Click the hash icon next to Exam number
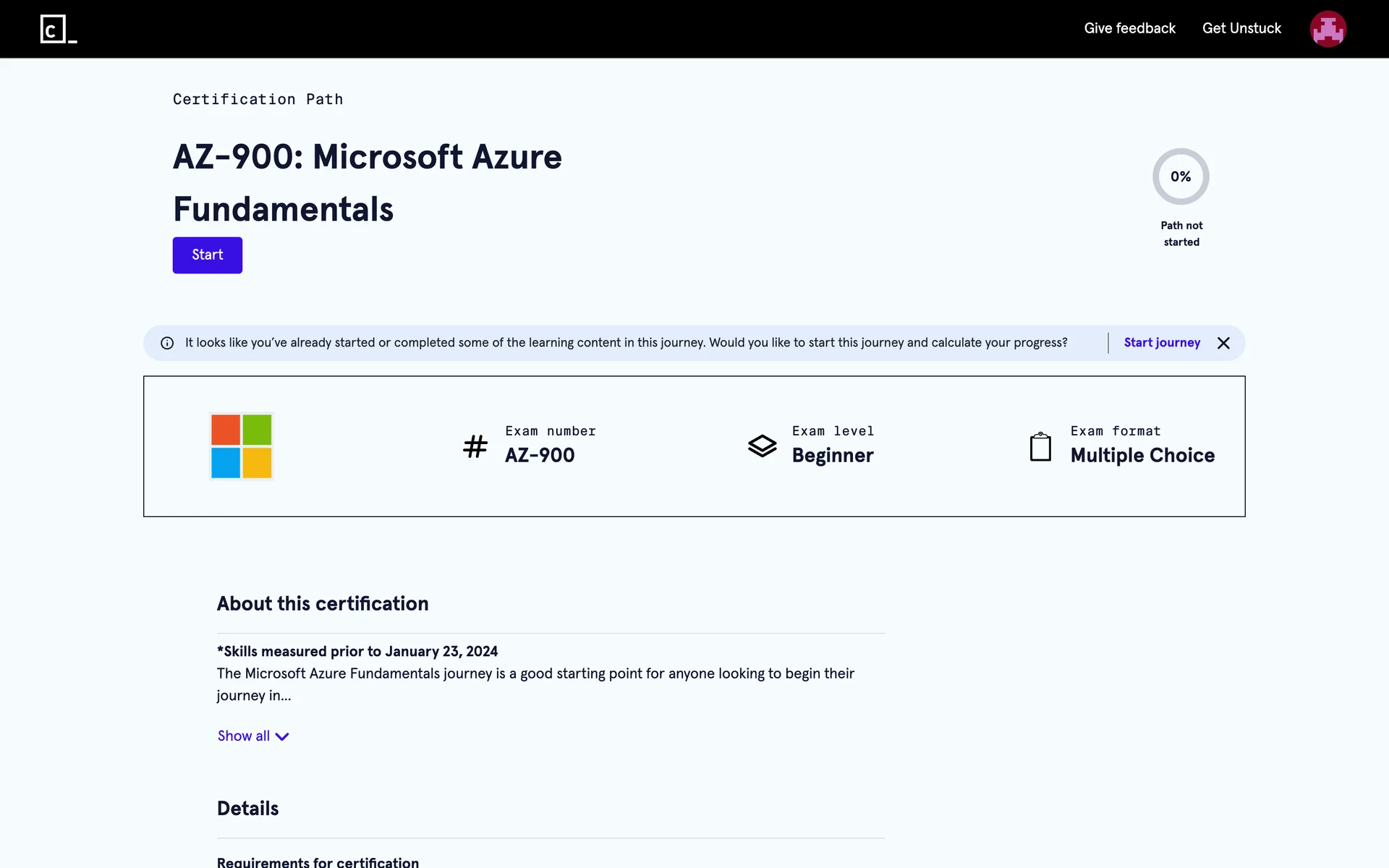 475,446
